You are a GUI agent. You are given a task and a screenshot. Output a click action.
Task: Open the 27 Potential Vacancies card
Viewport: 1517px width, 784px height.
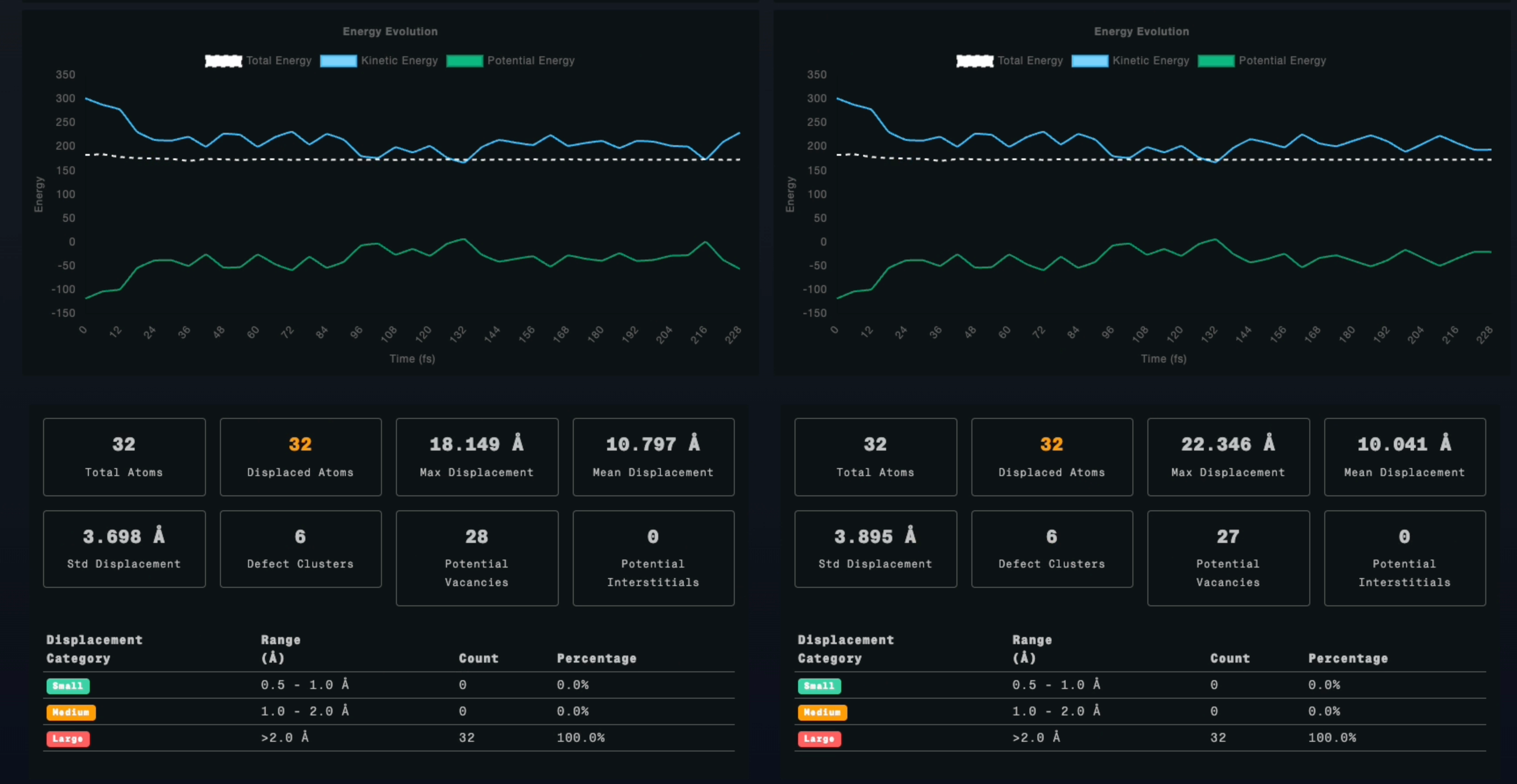click(x=1228, y=557)
